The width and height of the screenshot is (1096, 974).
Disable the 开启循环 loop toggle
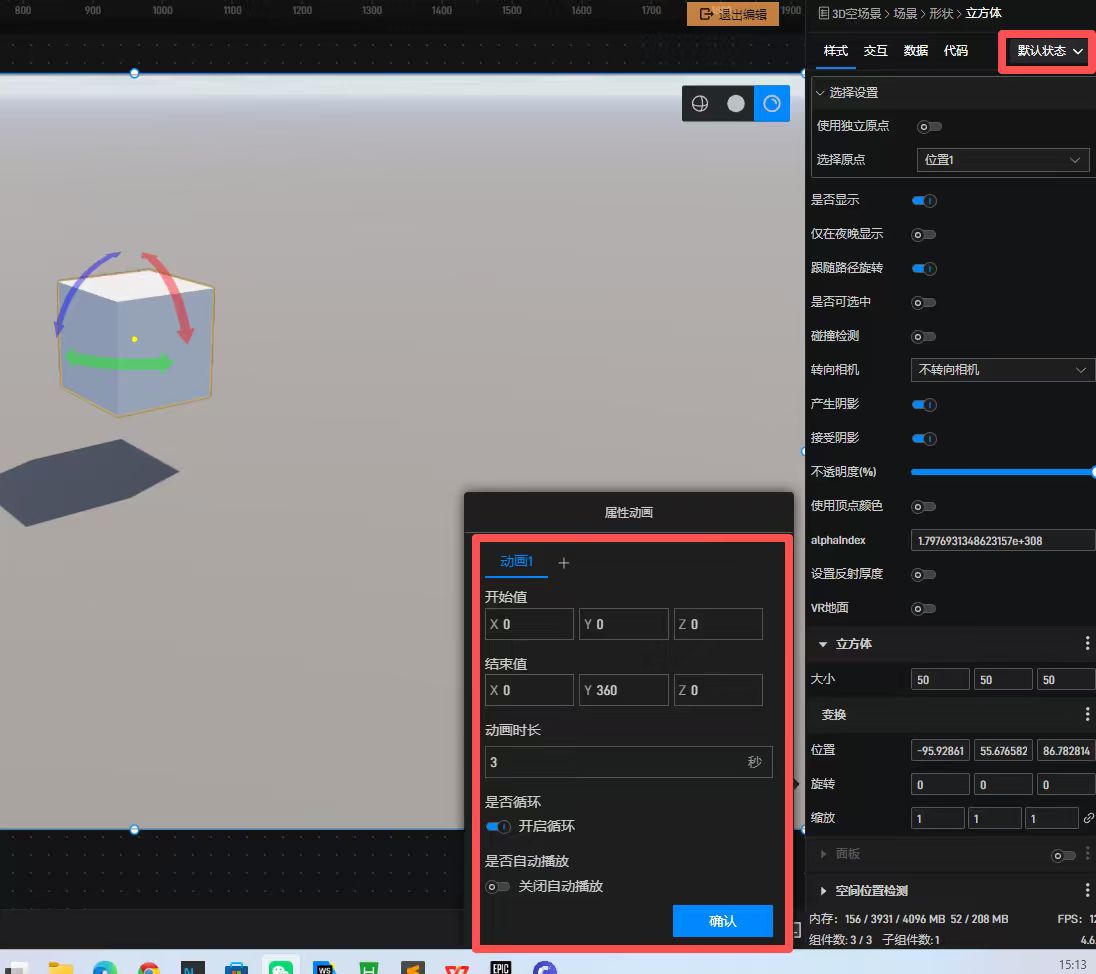click(498, 827)
